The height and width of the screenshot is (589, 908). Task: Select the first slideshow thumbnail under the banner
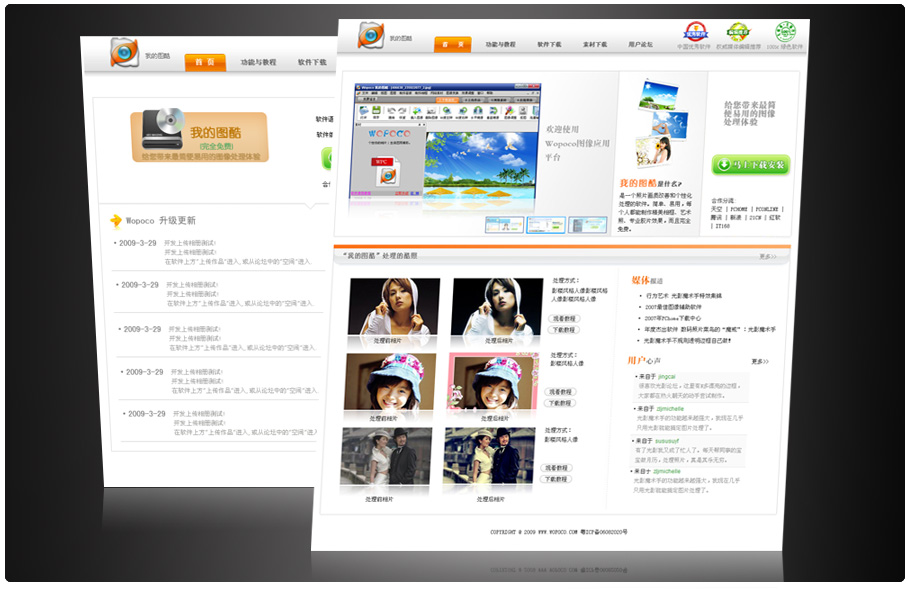(504, 225)
